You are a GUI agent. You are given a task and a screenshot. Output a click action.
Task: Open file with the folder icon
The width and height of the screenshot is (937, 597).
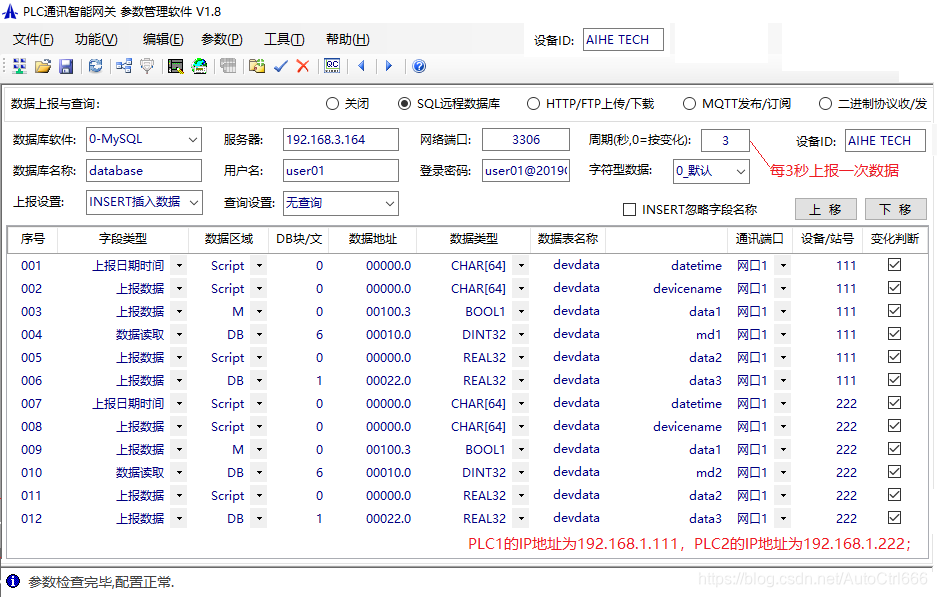tap(42, 66)
